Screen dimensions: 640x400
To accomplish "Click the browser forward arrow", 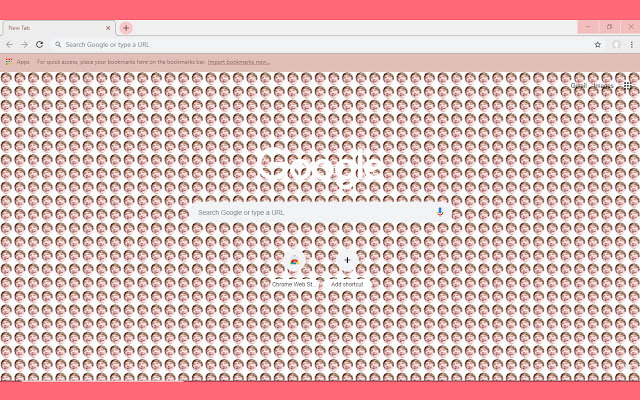I will point(24,44).
